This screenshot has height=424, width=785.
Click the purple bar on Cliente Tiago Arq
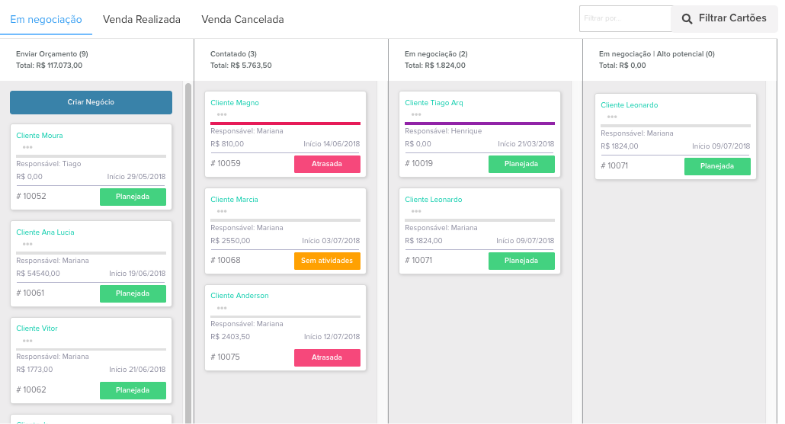tap(479, 123)
